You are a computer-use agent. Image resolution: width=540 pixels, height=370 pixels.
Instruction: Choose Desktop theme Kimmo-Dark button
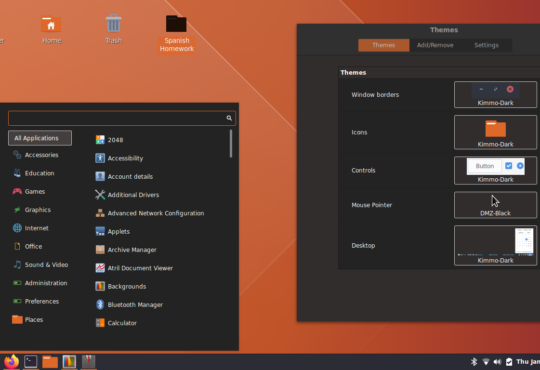pyautogui.click(x=495, y=245)
